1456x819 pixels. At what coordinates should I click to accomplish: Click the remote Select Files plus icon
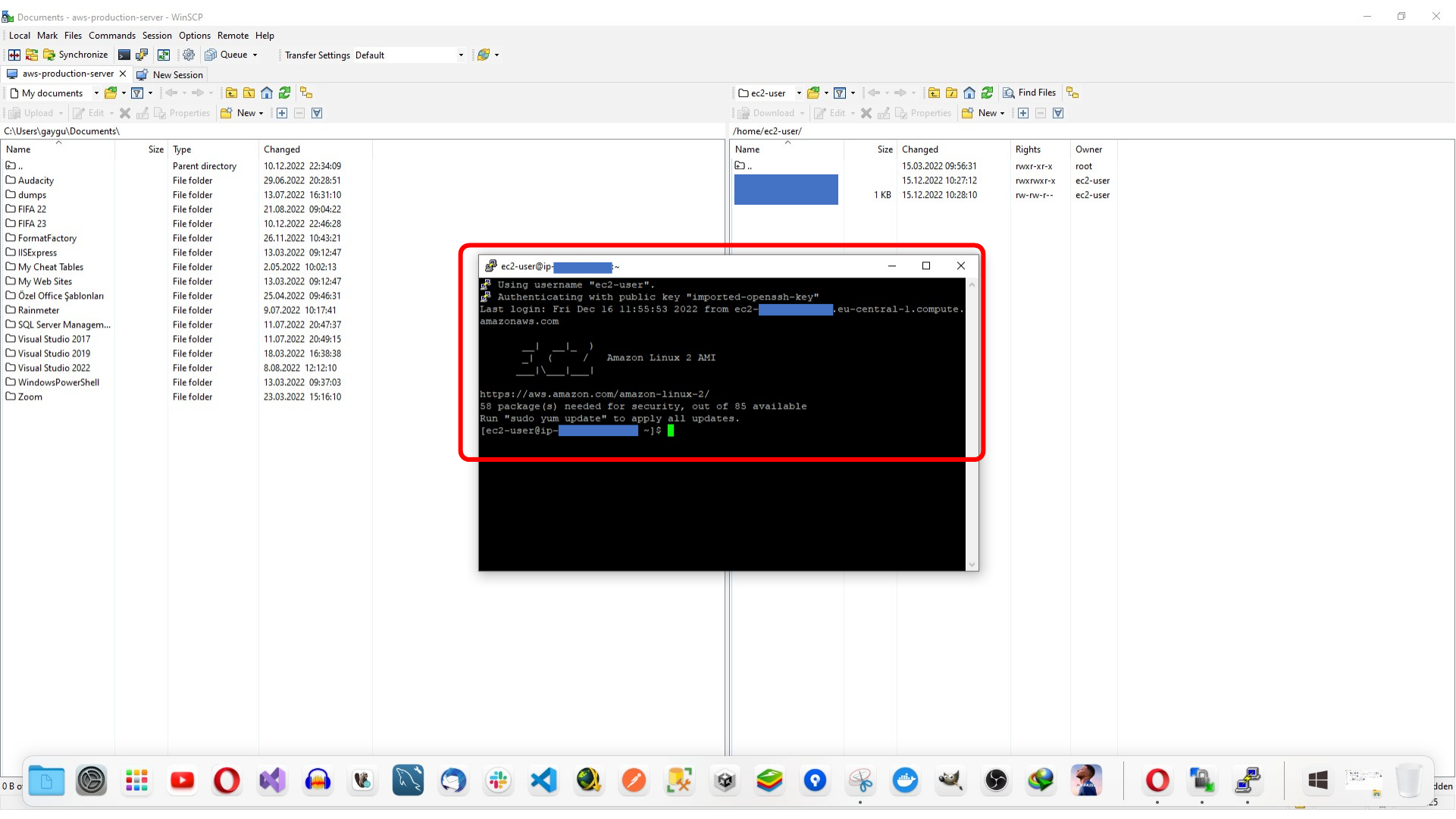click(x=1022, y=113)
